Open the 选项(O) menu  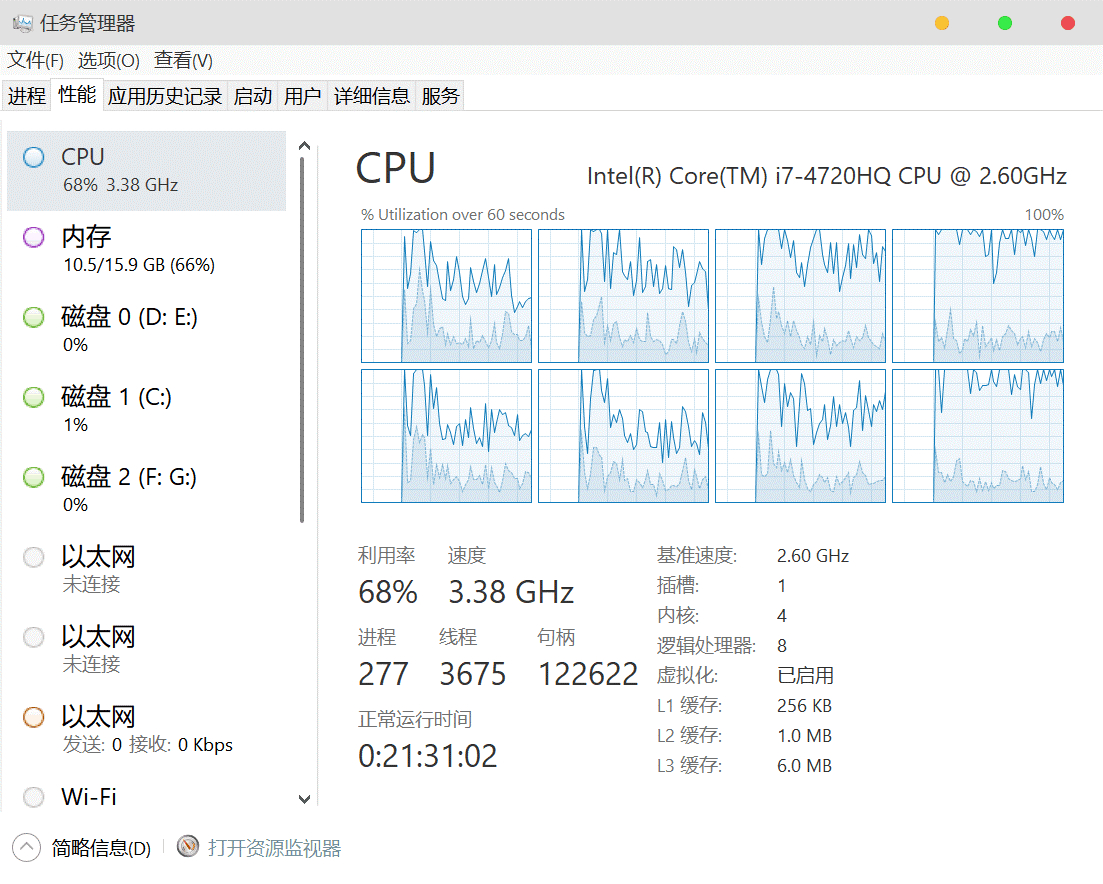tap(109, 61)
